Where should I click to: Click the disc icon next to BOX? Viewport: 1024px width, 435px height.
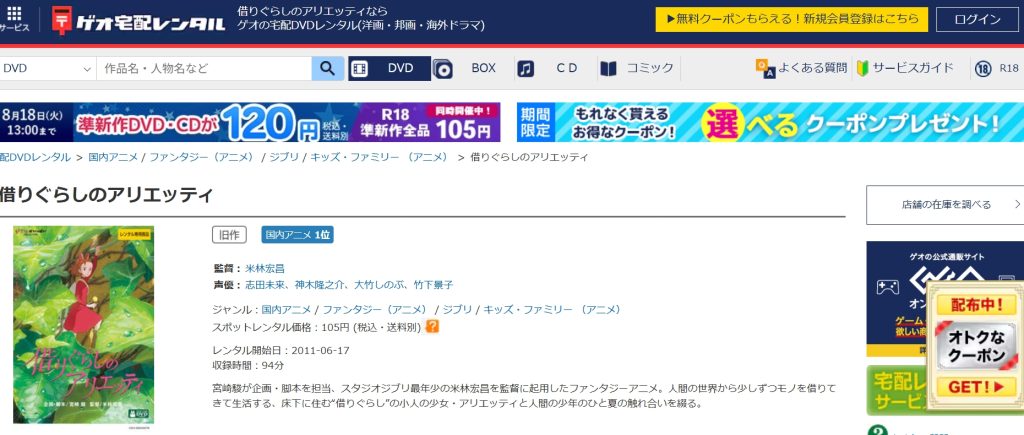[442, 69]
